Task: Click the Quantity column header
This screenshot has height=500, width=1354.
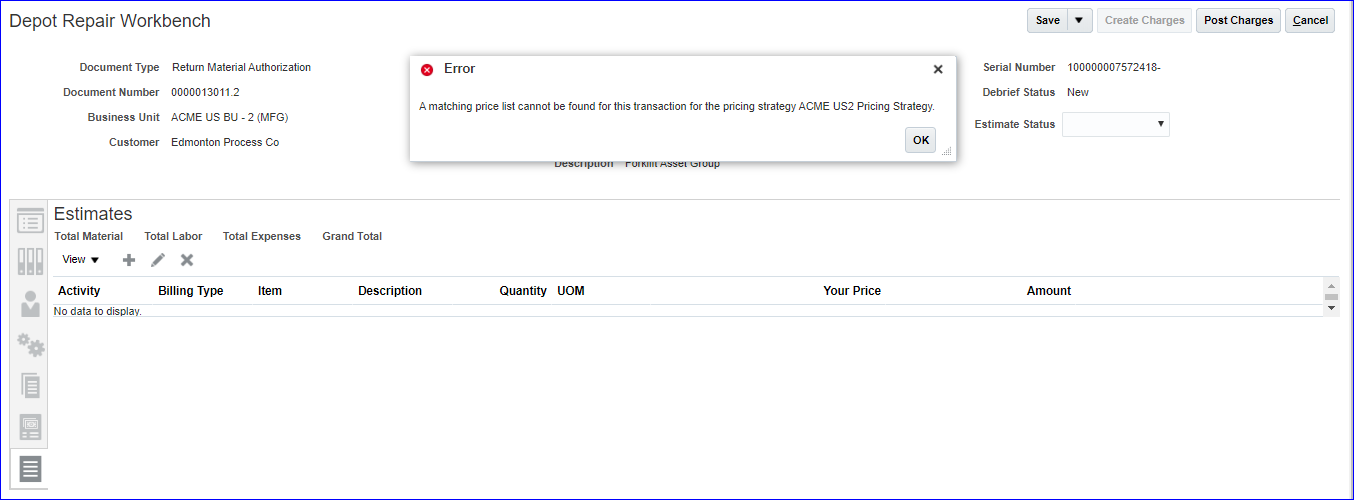Action: click(x=523, y=291)
